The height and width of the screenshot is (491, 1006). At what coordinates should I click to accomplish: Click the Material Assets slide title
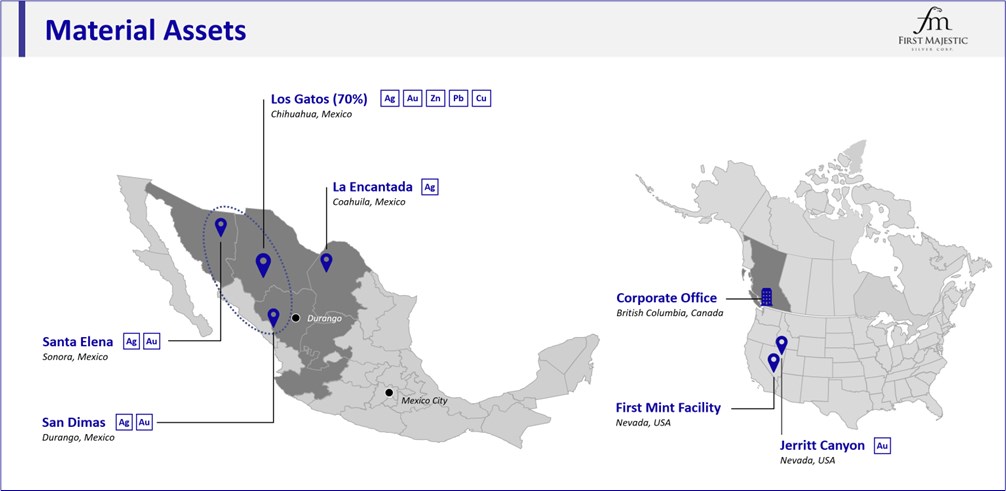pyautogui.click(x=146, y=31)
